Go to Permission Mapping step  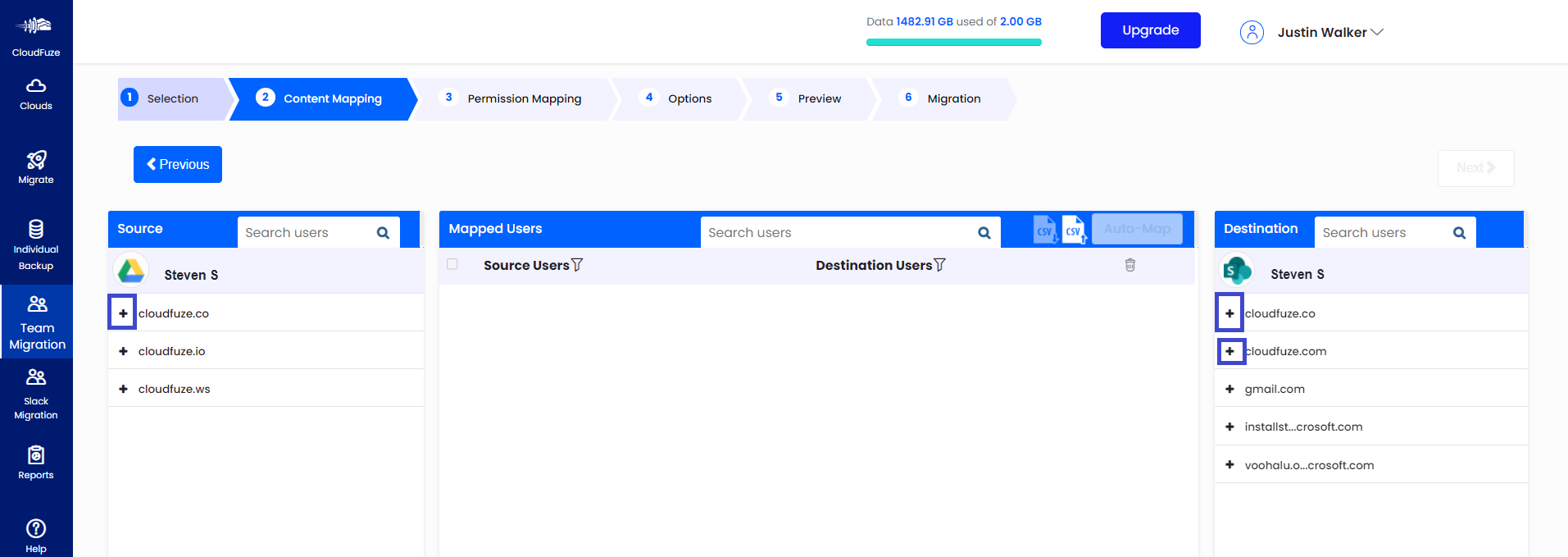[514, 99]
